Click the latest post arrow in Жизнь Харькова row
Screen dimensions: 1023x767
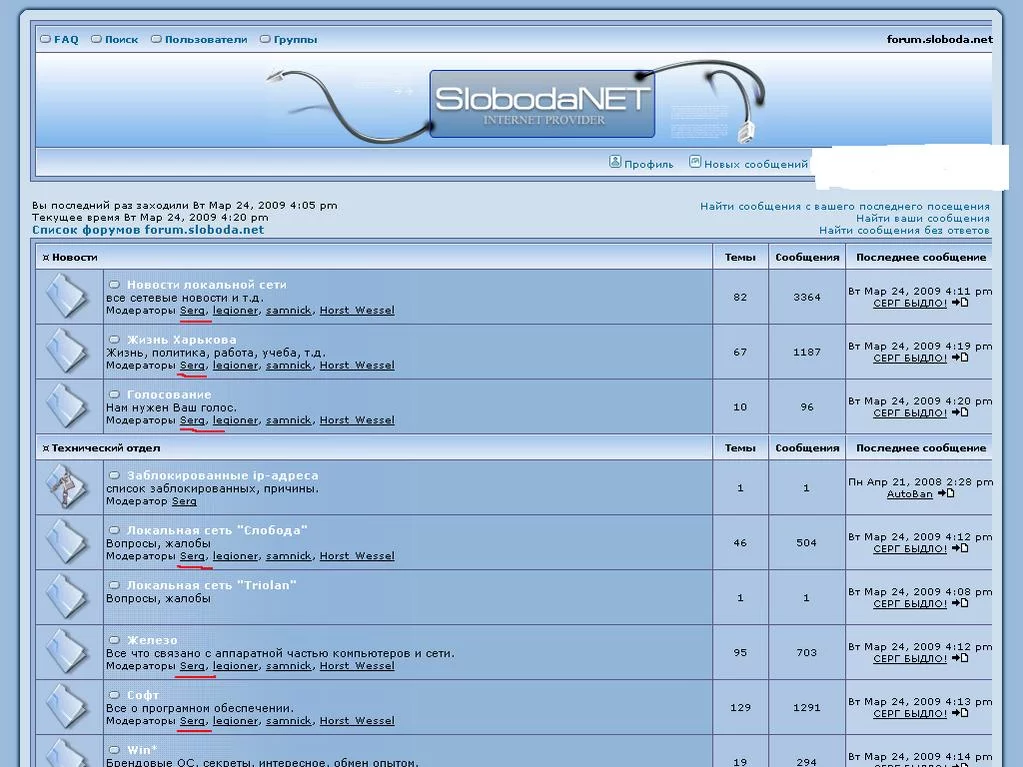(x=960, y=358)
